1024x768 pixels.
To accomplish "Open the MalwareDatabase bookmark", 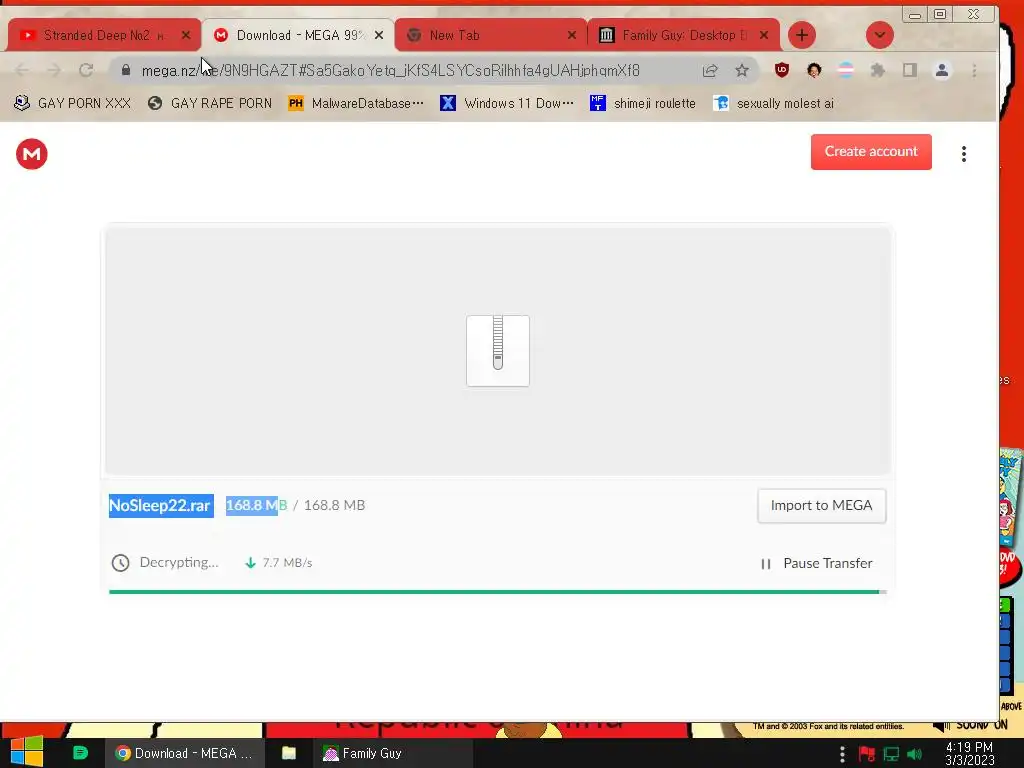I will (356, 103).
